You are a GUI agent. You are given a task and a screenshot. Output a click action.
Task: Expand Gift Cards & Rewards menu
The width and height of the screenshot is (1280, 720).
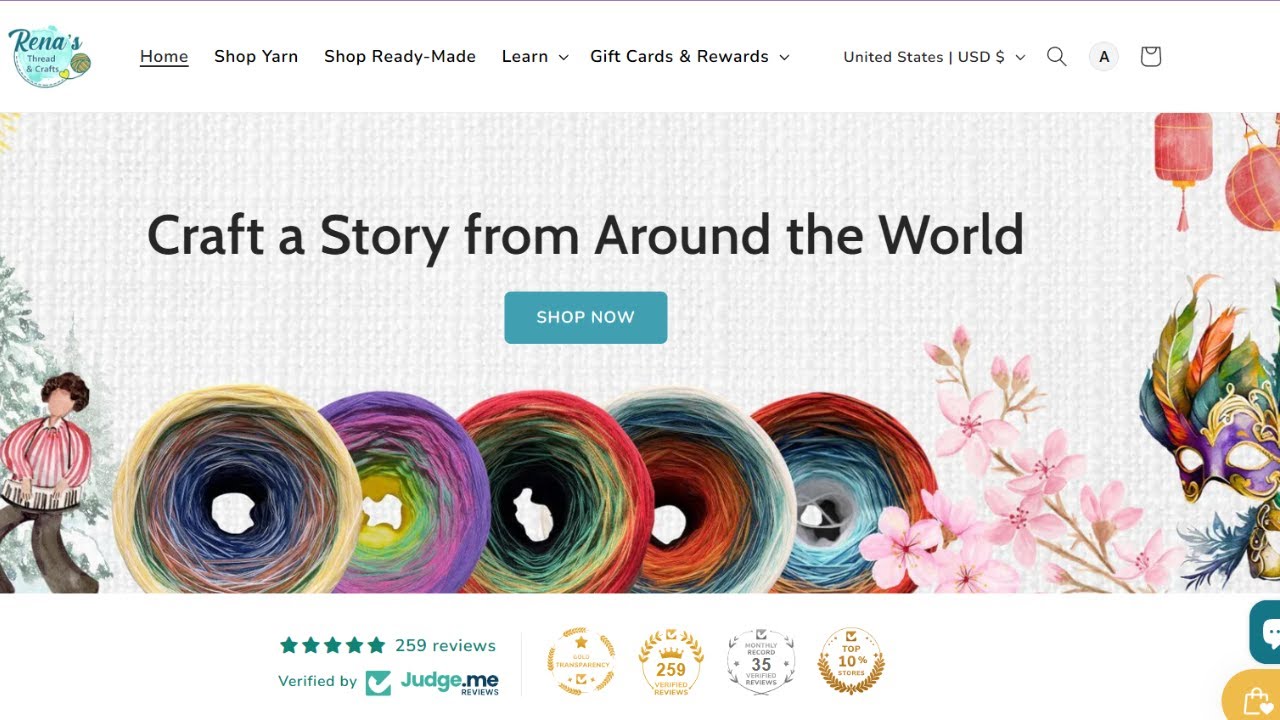coord(690,57)
